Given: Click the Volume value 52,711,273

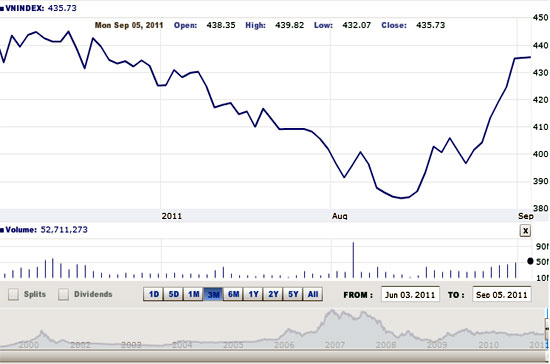Looking at the screenshot, I should [x=64, y=230].
